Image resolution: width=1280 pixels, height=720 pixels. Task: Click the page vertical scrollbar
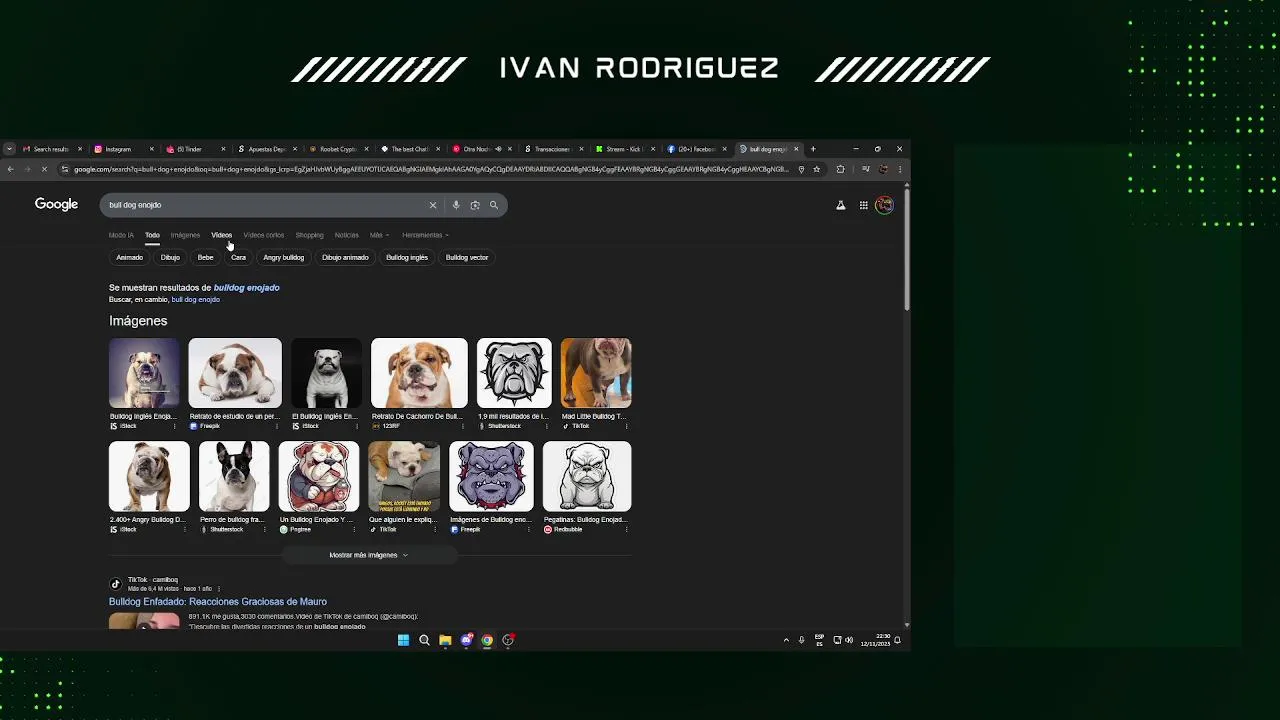coord(906,250)
